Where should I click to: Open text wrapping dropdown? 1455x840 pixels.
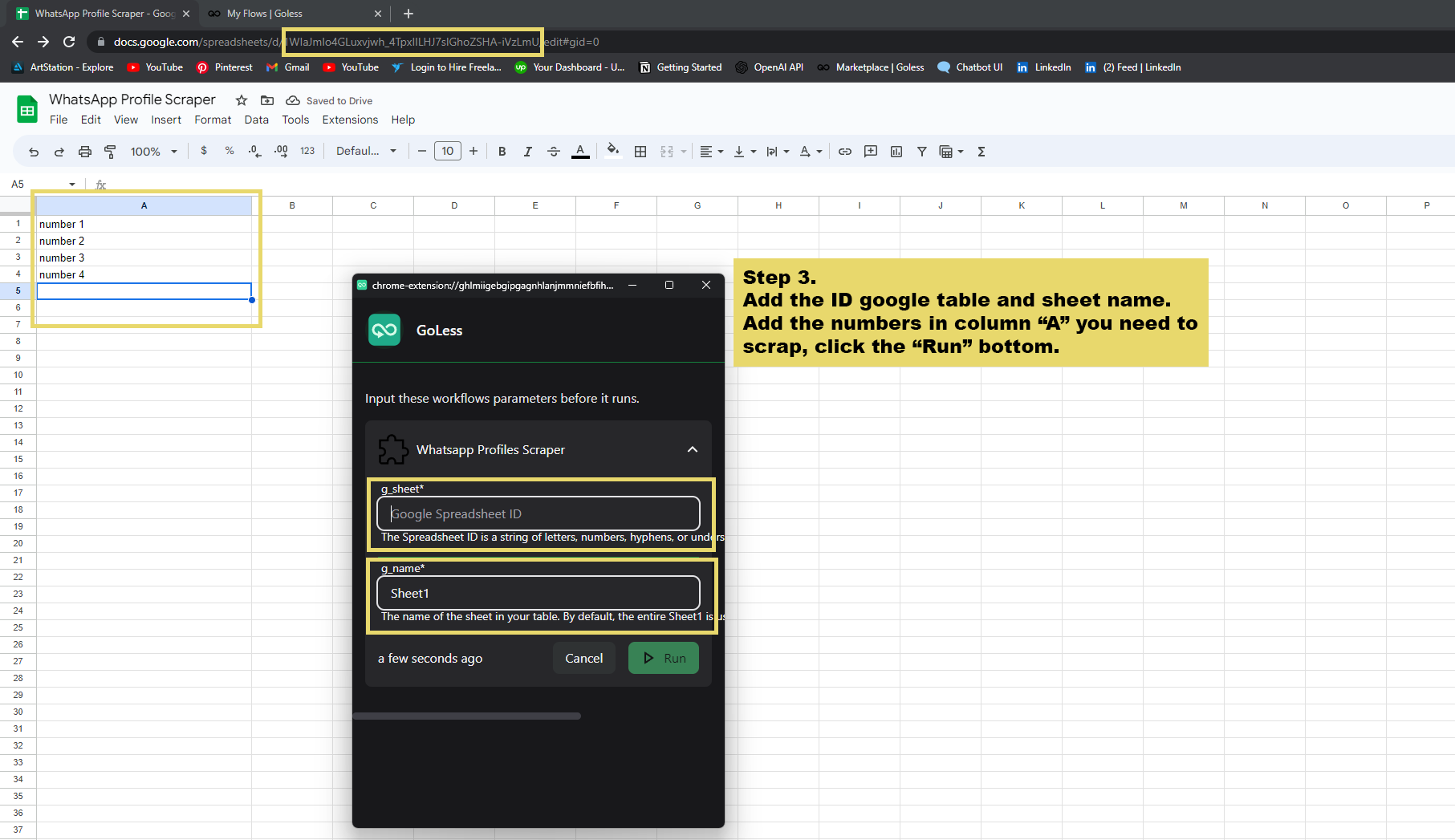(x=778, y=152)
